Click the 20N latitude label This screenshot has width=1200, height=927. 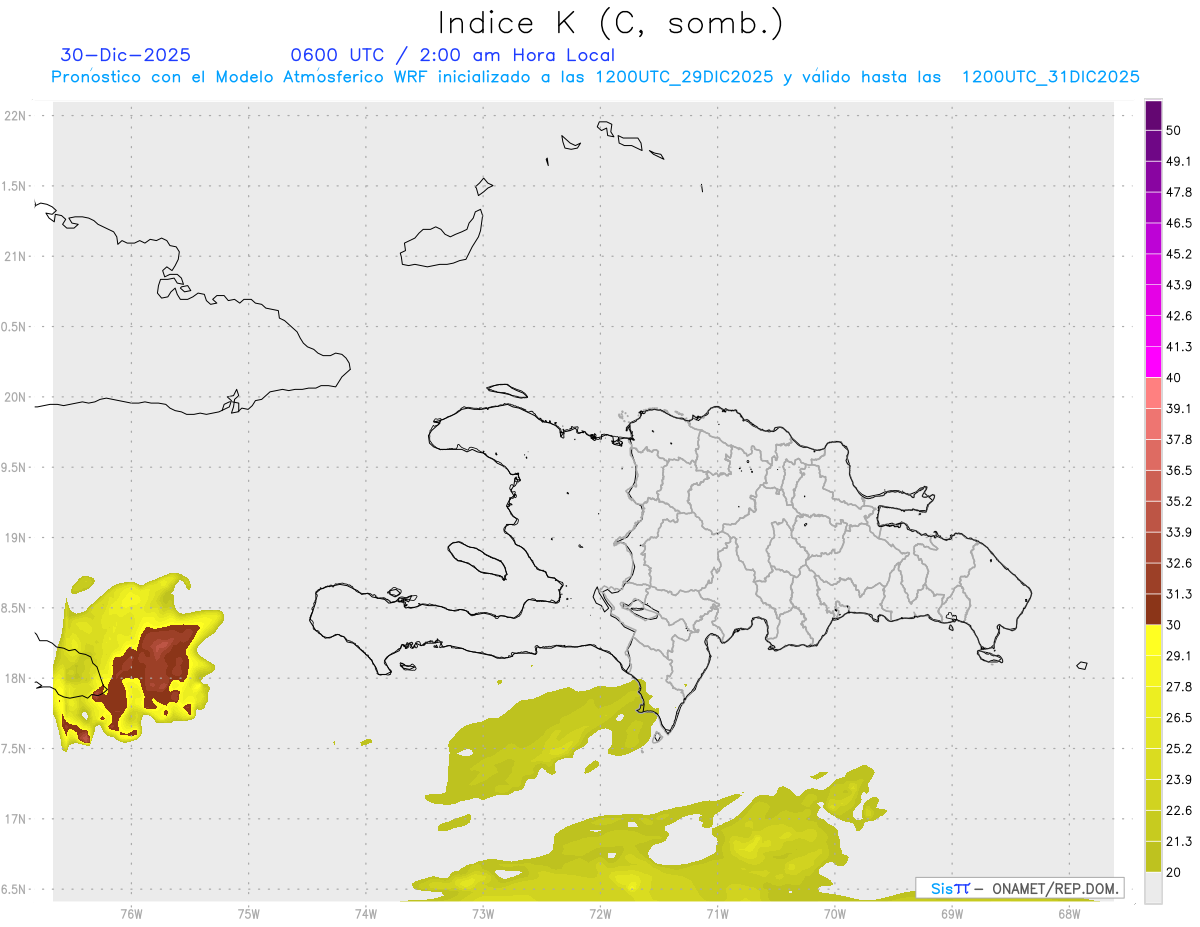(x=17, y=397)
